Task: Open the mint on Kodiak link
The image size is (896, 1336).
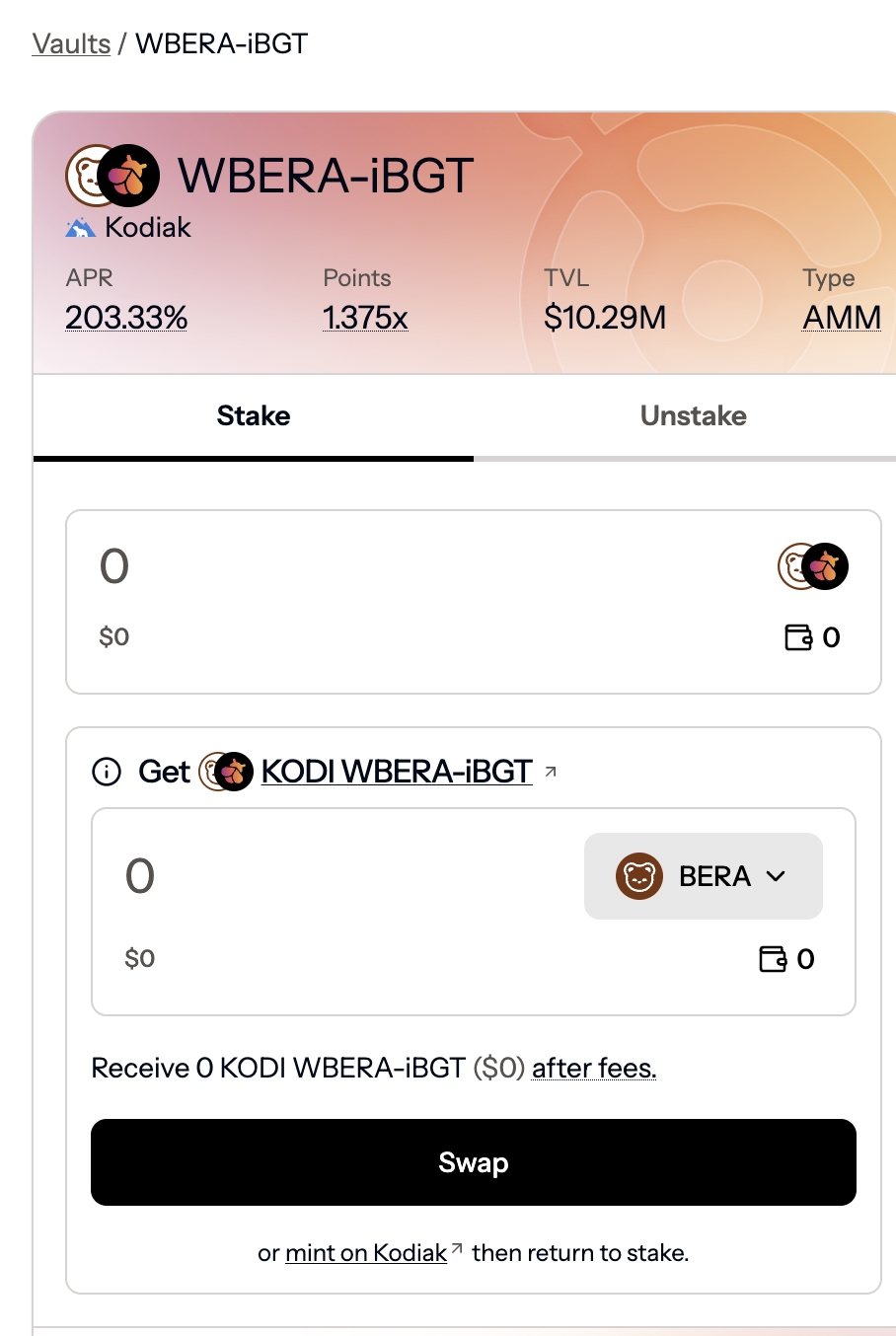Action: click(366, 1253)
